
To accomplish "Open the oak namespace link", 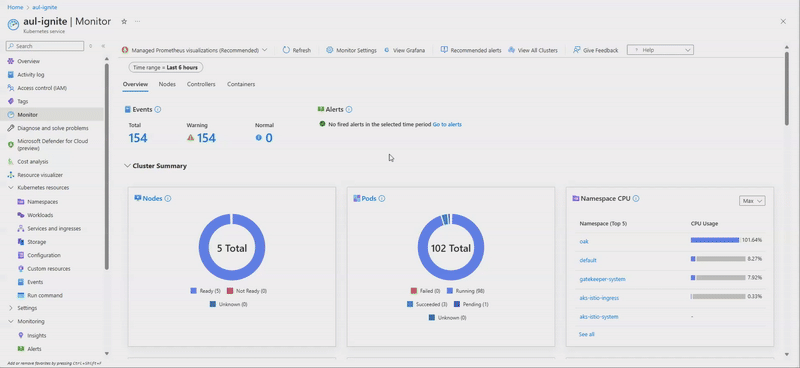I will click(584, 241).
